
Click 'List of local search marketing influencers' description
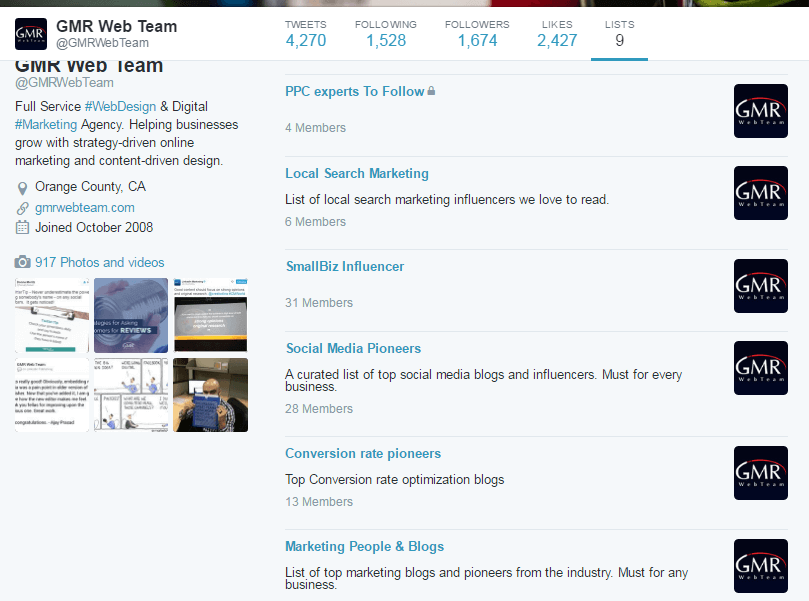click(447, 199)
